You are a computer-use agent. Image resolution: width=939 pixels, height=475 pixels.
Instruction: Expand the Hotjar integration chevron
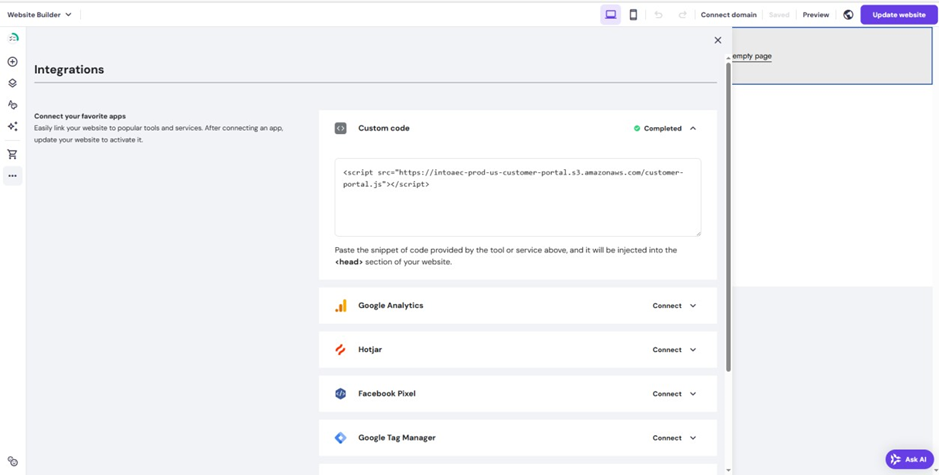coord(693,350)
